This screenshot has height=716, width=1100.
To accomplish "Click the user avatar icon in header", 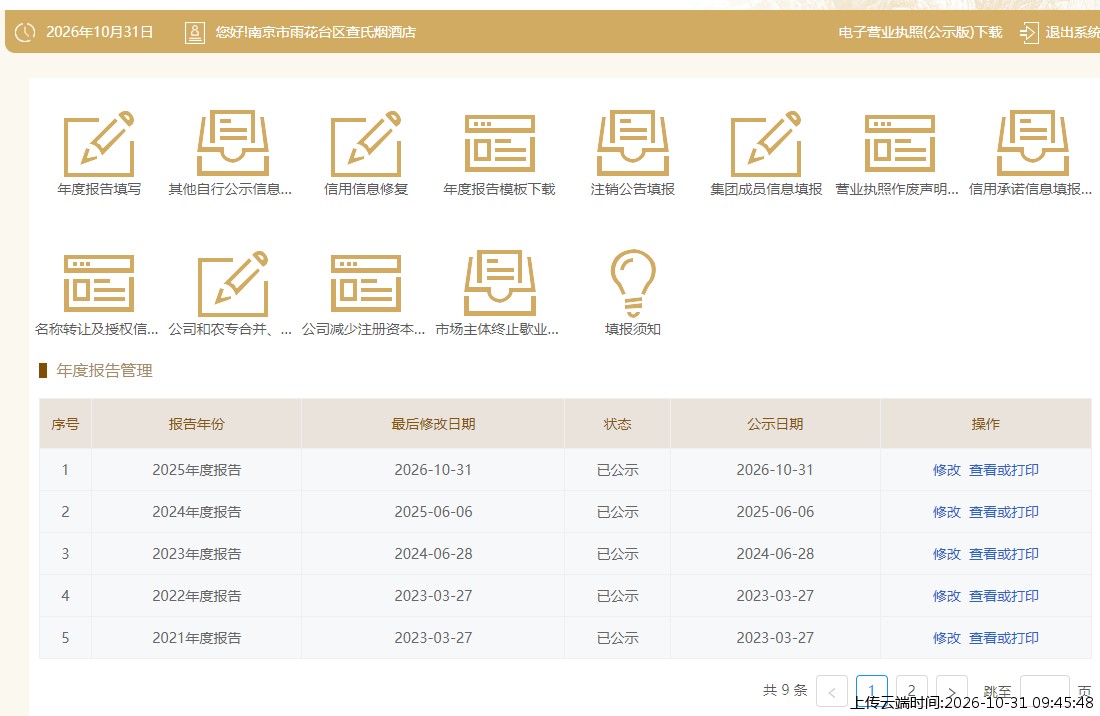I will tap(195, 32).
